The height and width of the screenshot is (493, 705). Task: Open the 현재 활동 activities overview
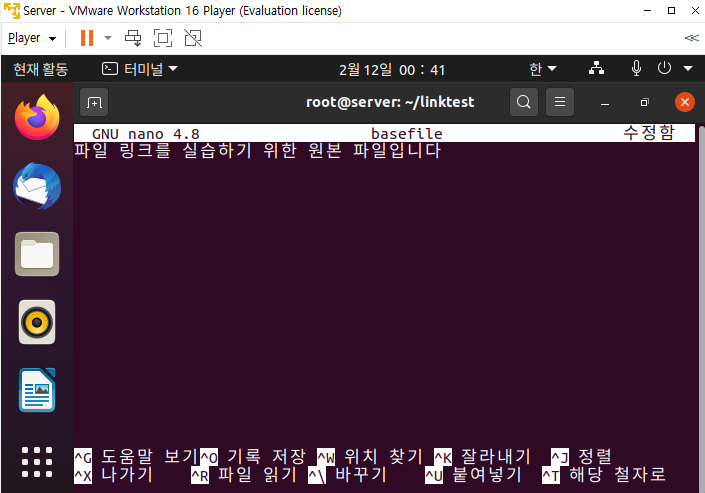click(40, 69)
